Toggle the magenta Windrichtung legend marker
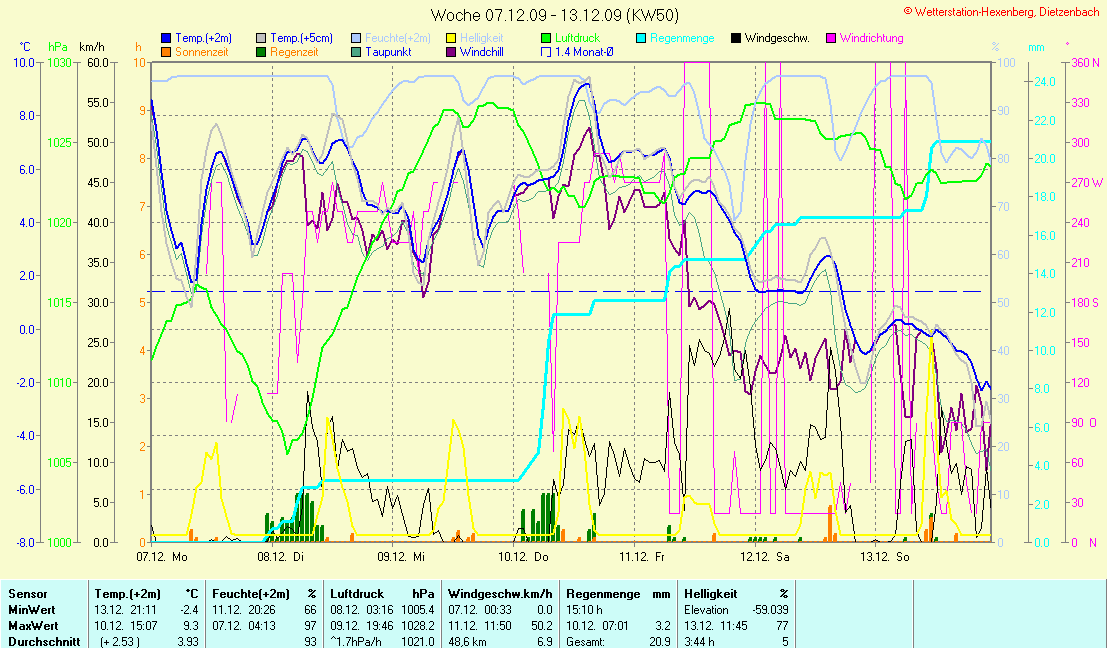This screenshot has width=1107, height=648. pos(832,38)
